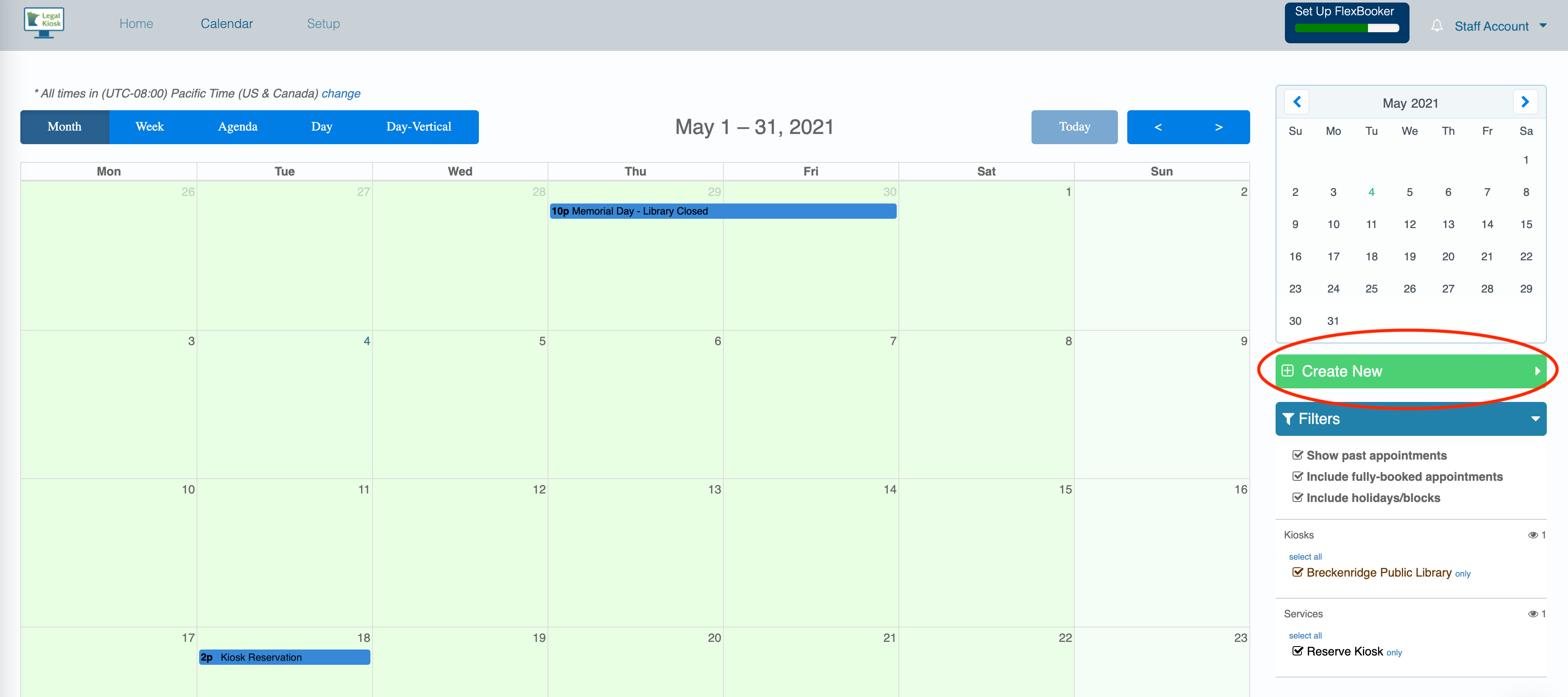The width and height of the screenshot is (1568, 697).
Task: Click the Legal Kiosk logo
Action: click(x=44, y=22)
